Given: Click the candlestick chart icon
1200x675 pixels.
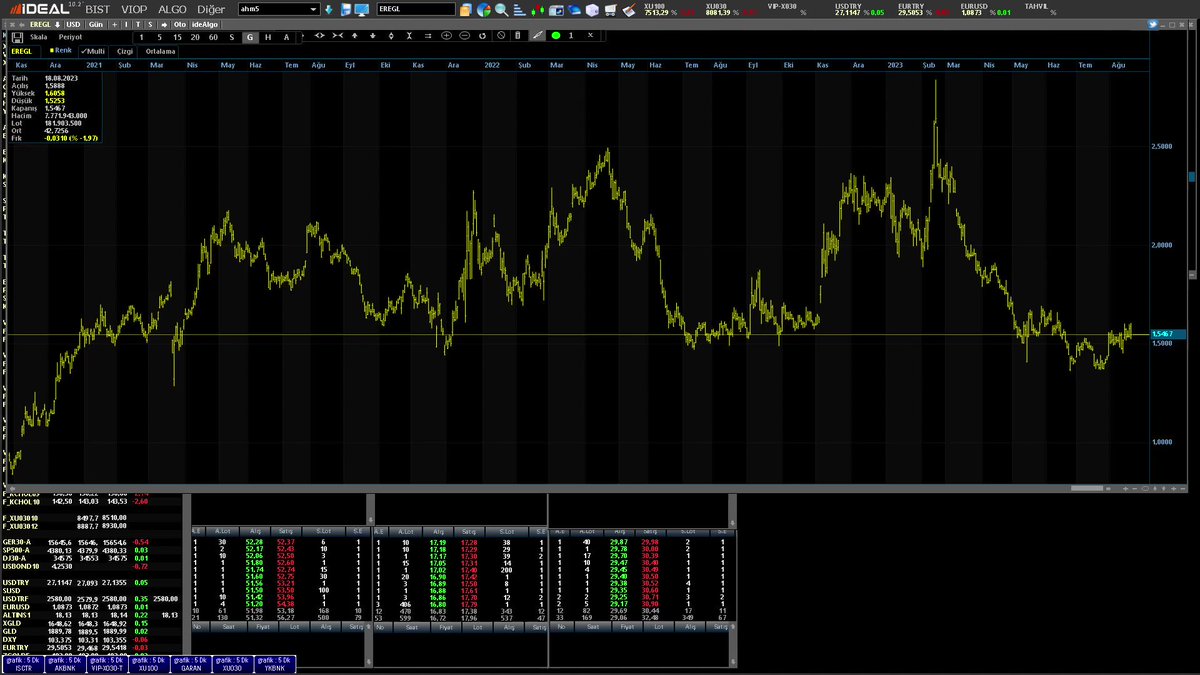Looking at the screenshot, I should (x=537, y=10).
